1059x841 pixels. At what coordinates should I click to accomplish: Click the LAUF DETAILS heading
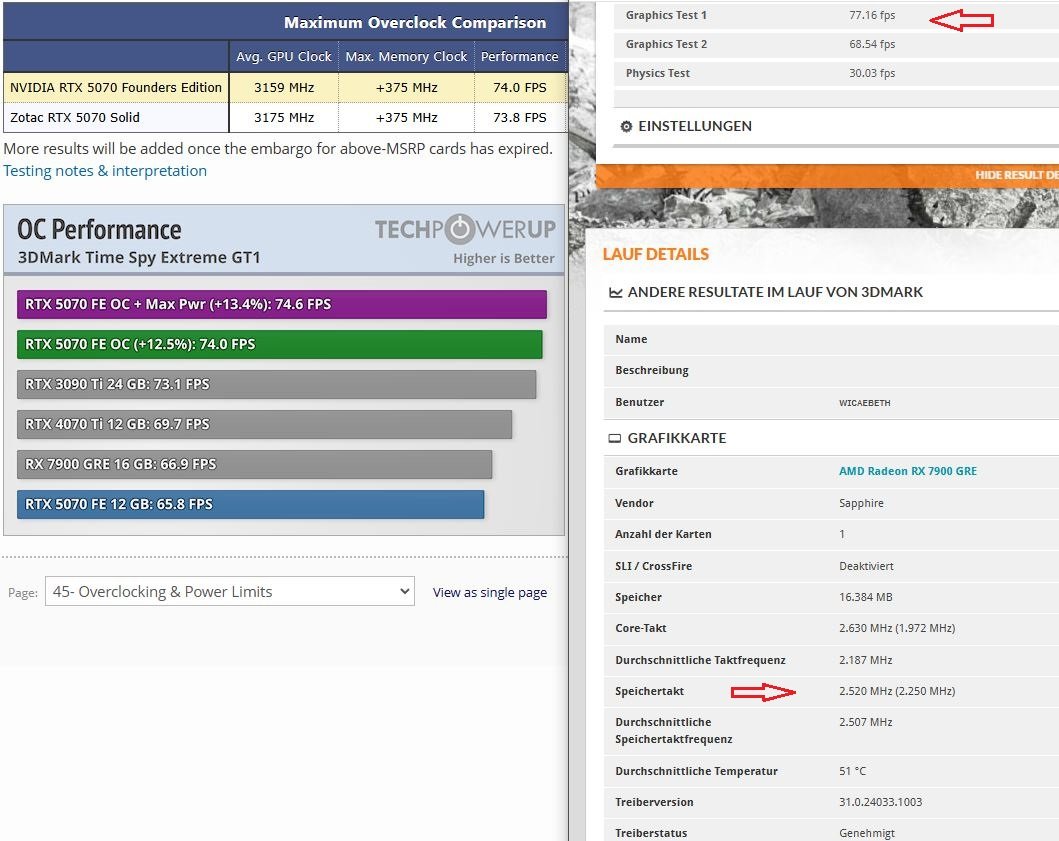pyautogui.click(x=655, y=254)
